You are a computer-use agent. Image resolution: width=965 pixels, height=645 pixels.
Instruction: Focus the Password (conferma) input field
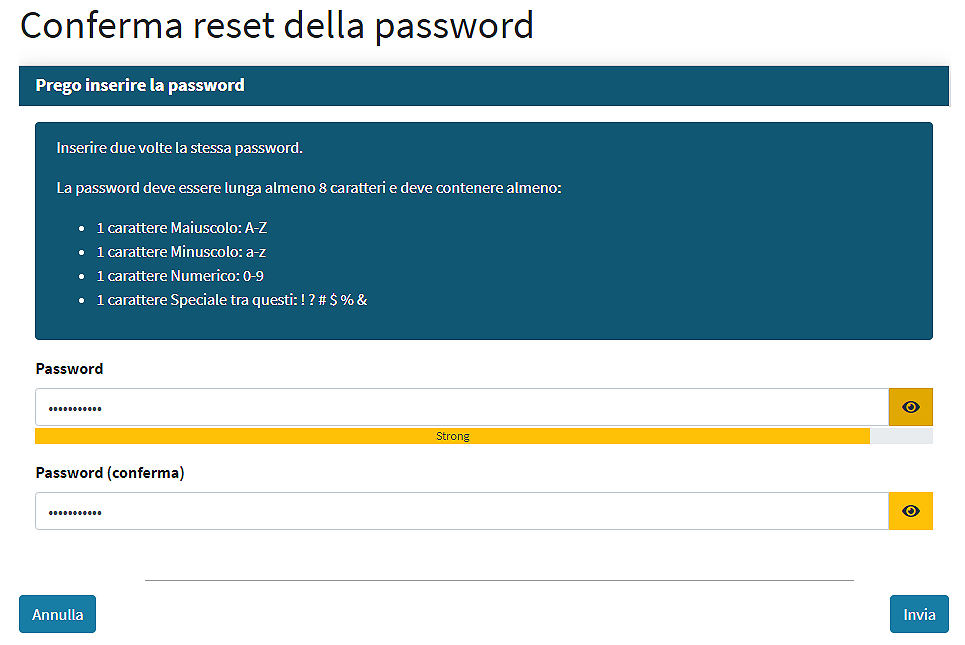click(462, 511)
